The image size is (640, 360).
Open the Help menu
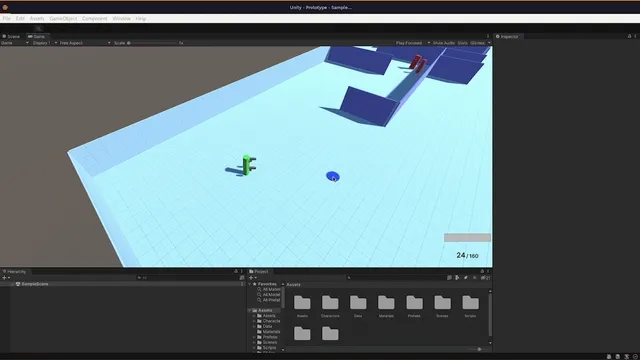[x=141, y=19]
